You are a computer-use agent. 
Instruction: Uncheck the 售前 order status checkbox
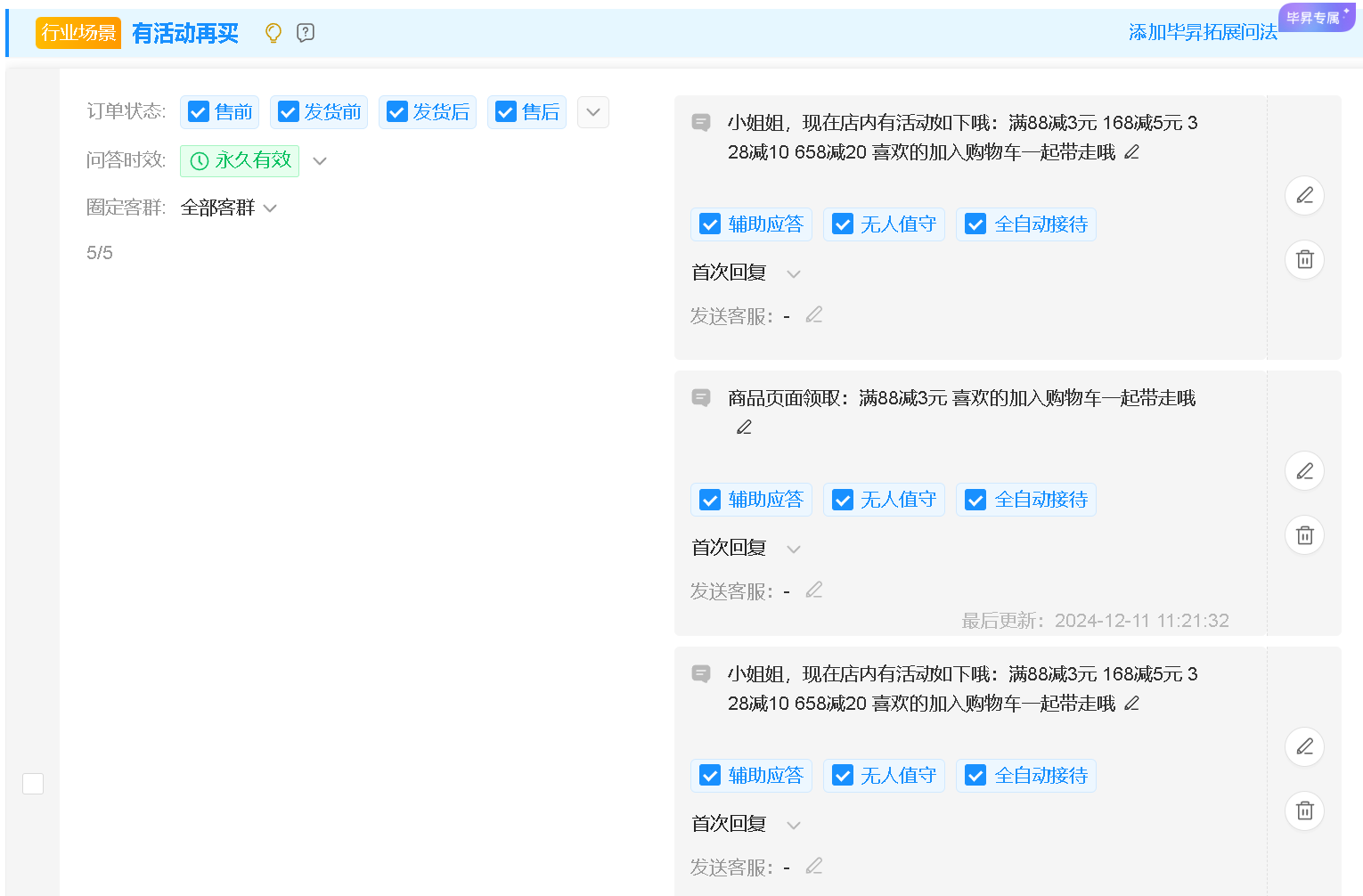(199, 112)
